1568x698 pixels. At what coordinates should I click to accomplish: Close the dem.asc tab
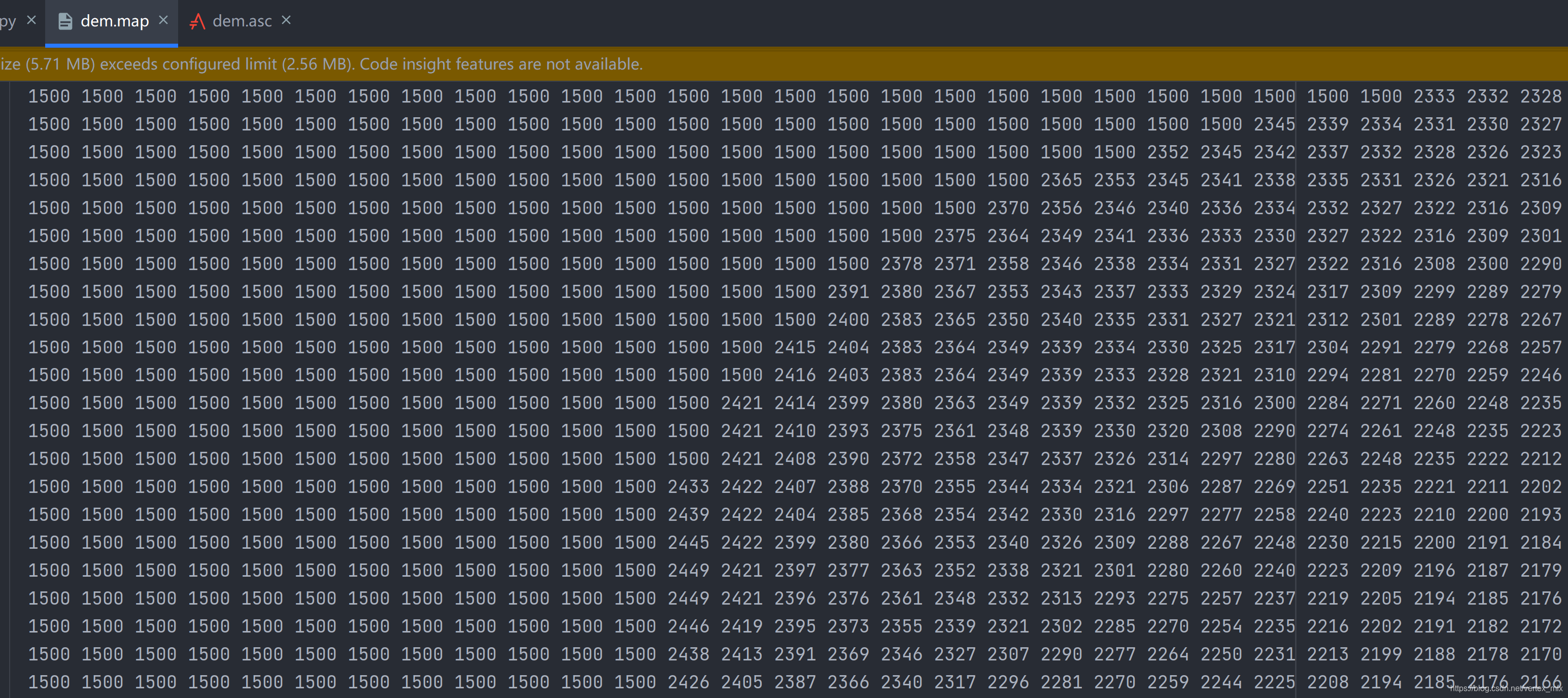[x=286, y=20]
